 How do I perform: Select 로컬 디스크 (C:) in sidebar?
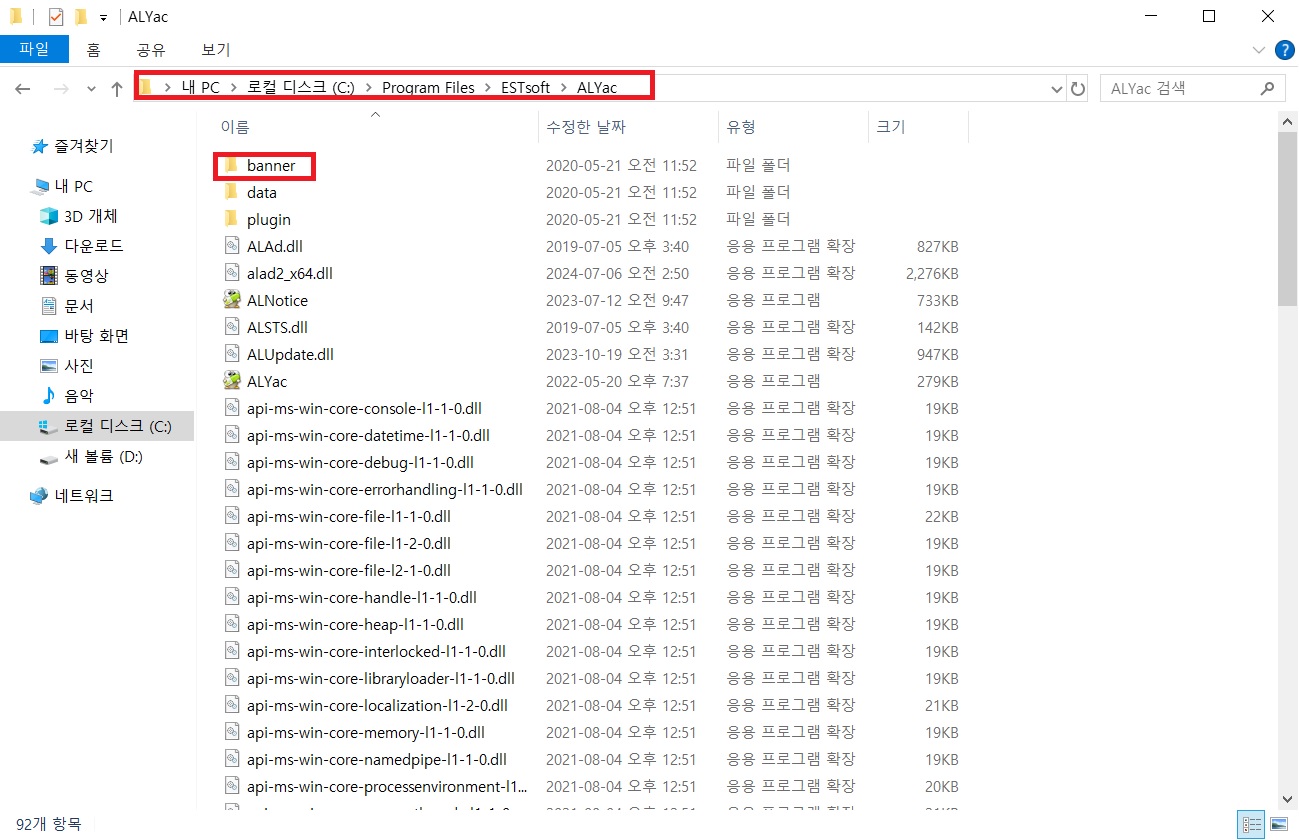pyautogui.click(x=97, y=426)
